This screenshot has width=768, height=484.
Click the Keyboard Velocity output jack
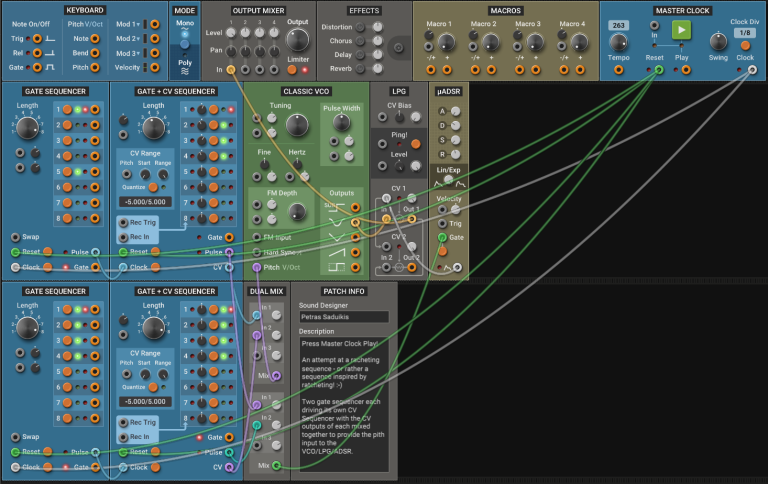(155, 68)
